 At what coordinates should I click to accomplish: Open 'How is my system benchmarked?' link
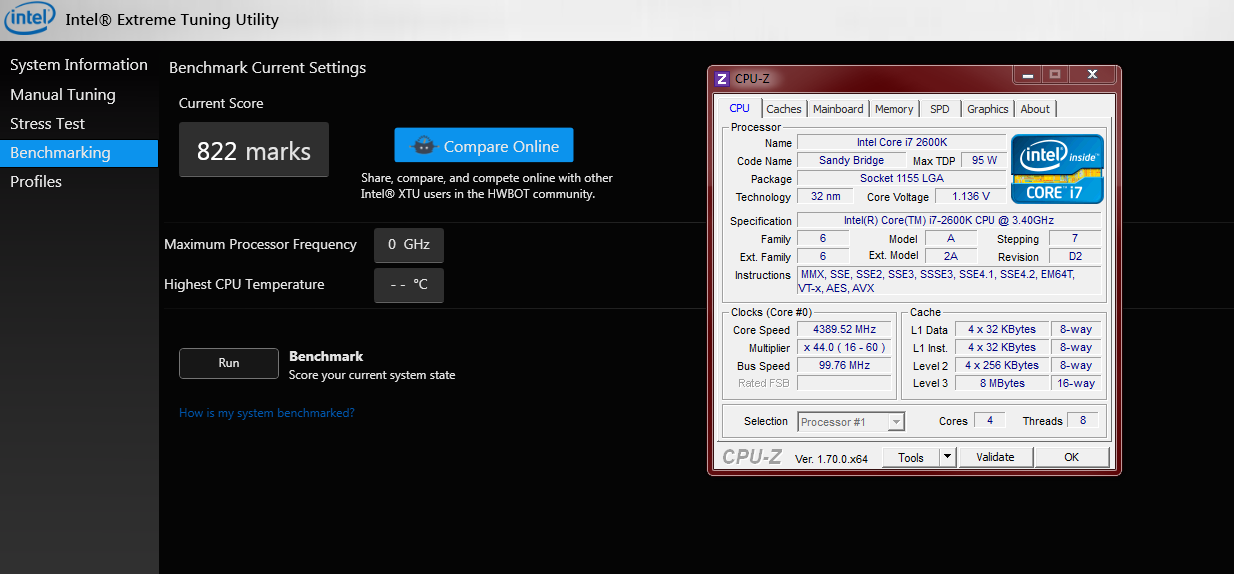267,413
